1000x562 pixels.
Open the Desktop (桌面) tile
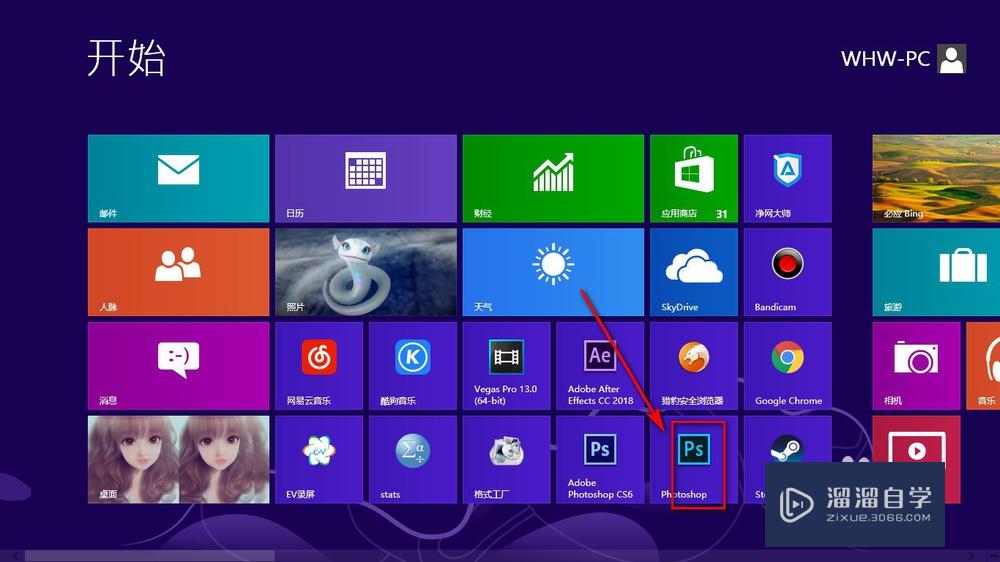(x=179, y=459)
